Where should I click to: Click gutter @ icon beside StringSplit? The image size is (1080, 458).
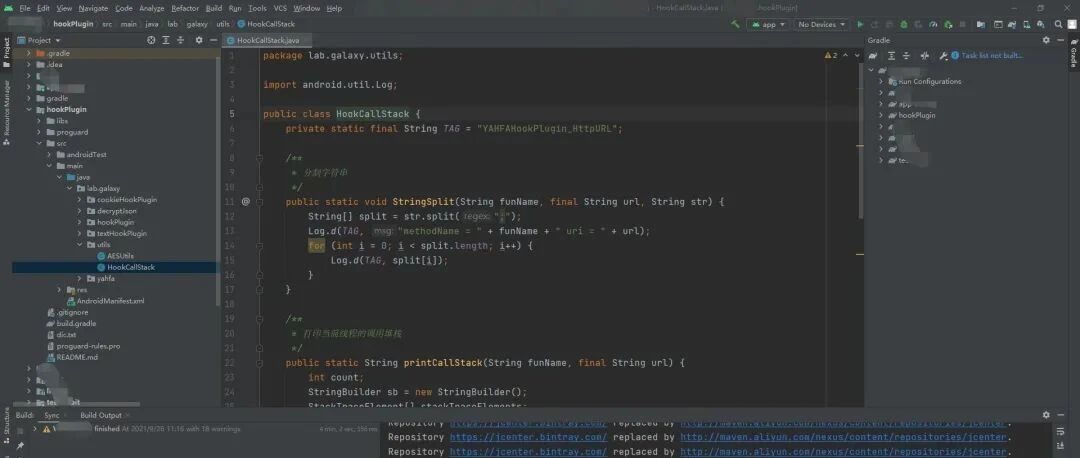tap(246, 202)
